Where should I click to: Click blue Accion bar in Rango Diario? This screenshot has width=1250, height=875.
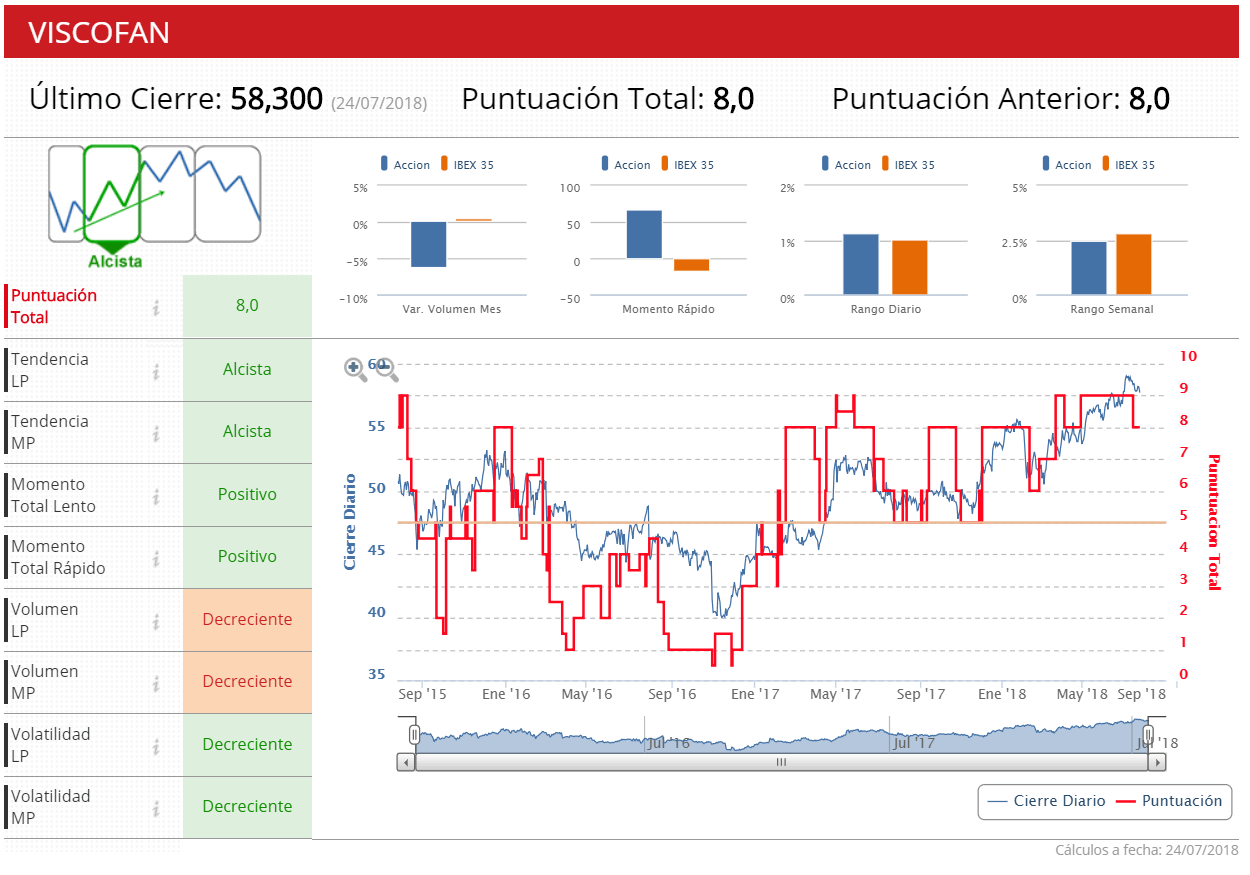tap(861, 264)
